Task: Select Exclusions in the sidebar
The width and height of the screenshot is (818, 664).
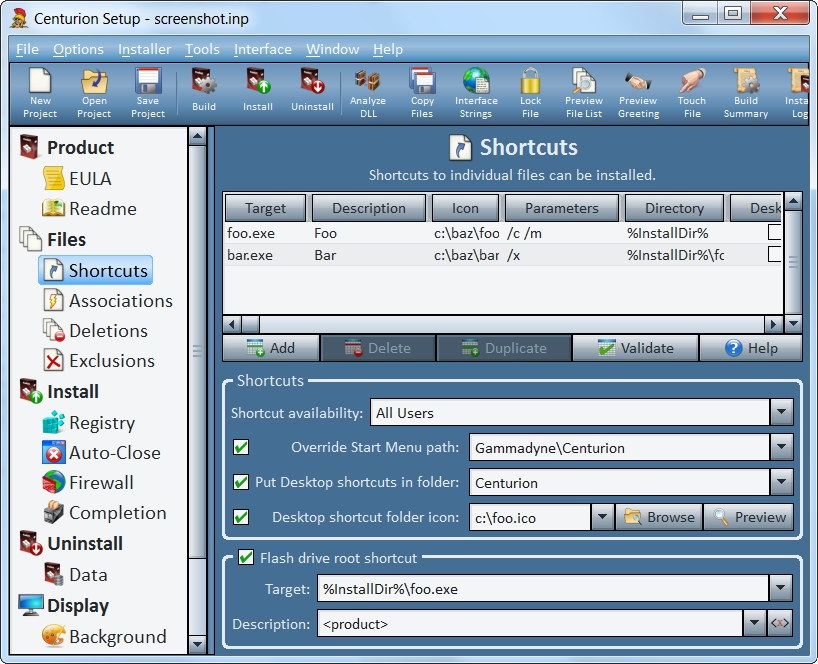Action: tap(99, 361)
